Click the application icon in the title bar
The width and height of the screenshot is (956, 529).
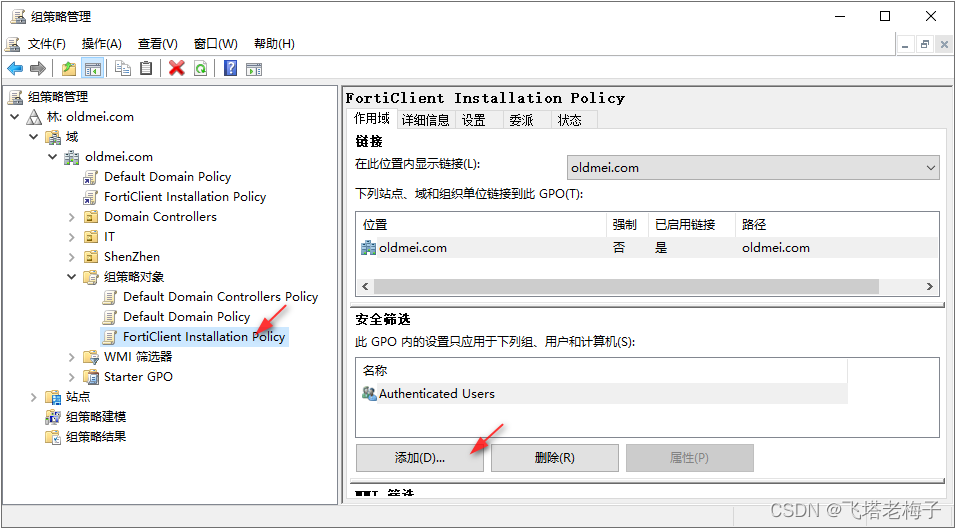18,16
